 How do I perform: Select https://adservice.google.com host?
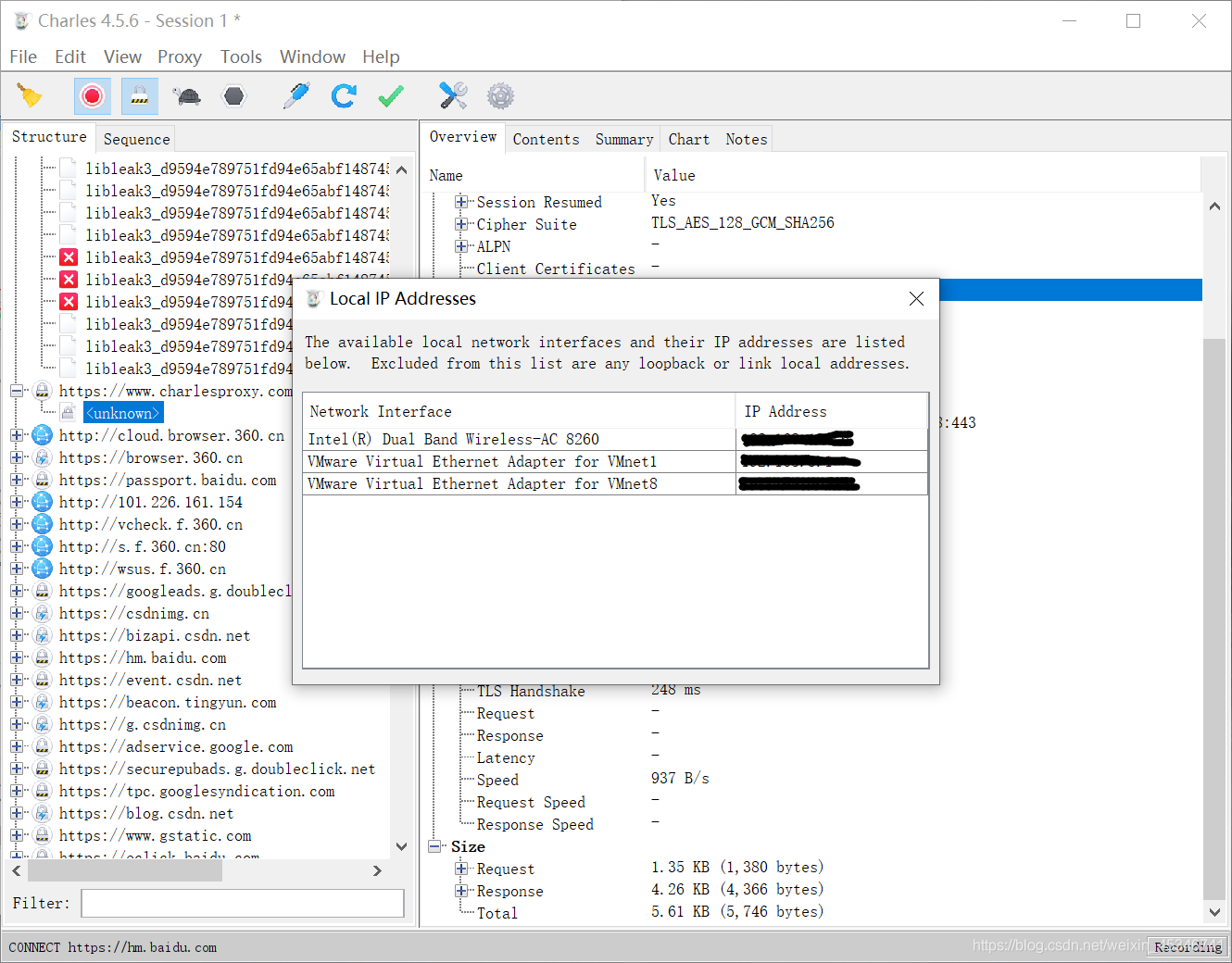pos(176,746)
